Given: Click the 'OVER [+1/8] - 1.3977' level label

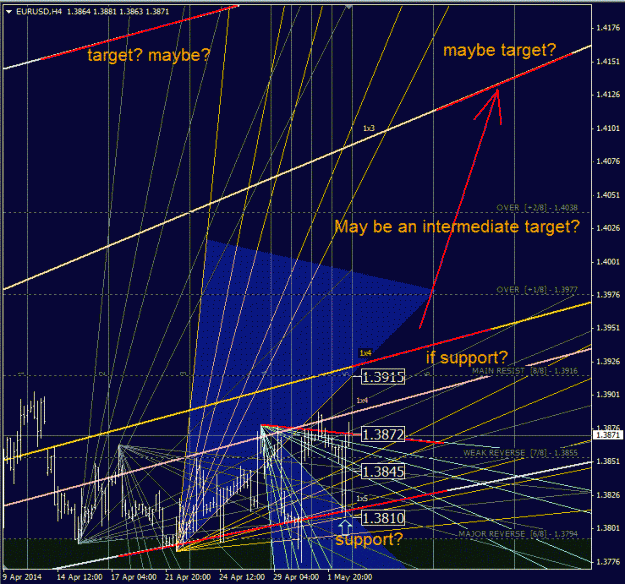Looking at the screenshot, I should 537,289.
